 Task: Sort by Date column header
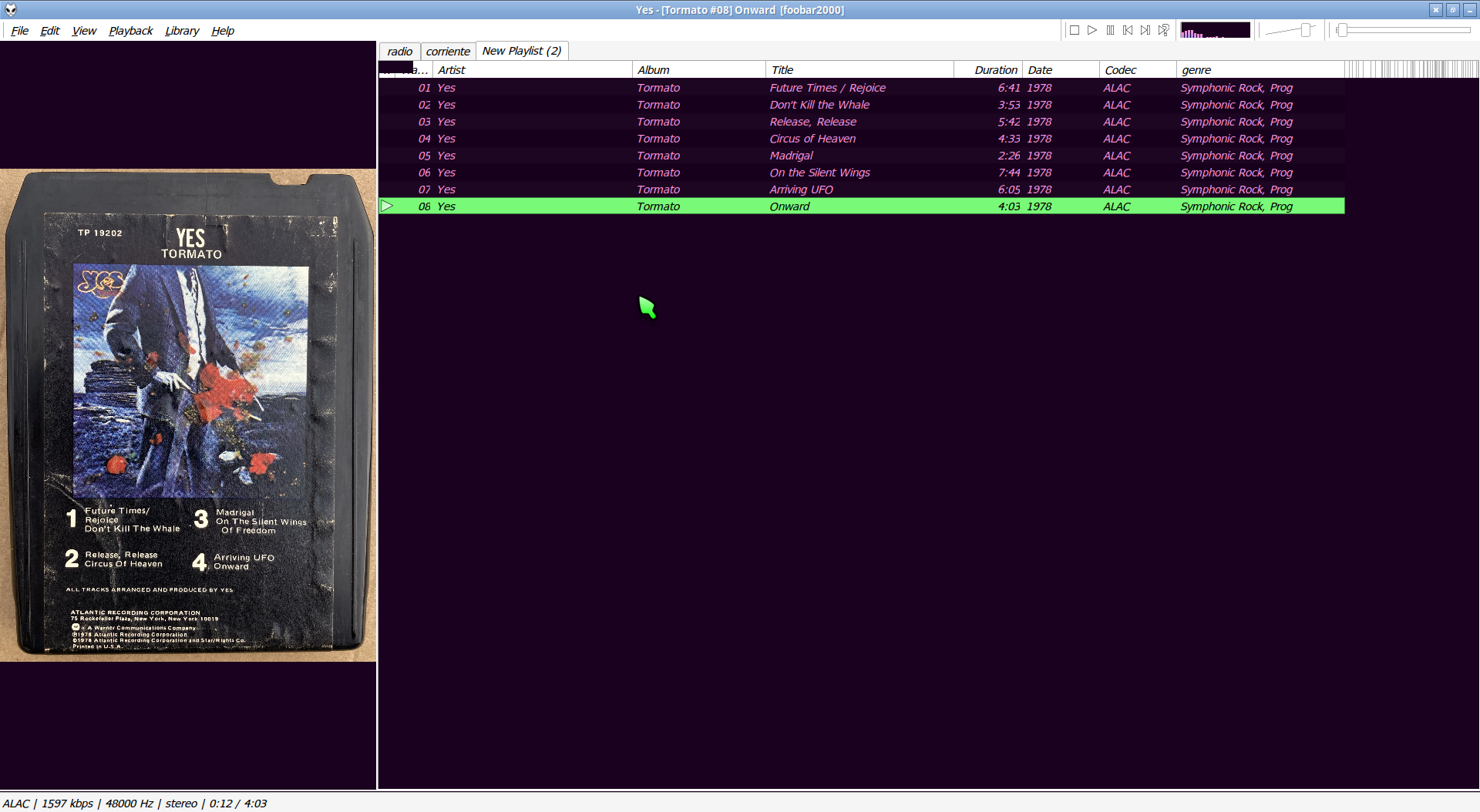click(x=1061, y=70)
